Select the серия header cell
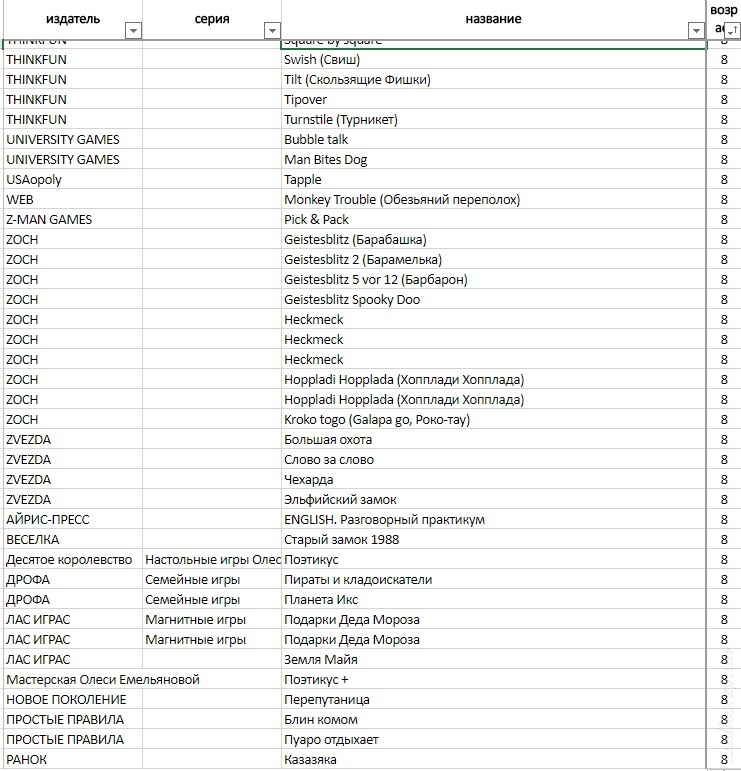 pyautogui.click(x=212, y=19)
